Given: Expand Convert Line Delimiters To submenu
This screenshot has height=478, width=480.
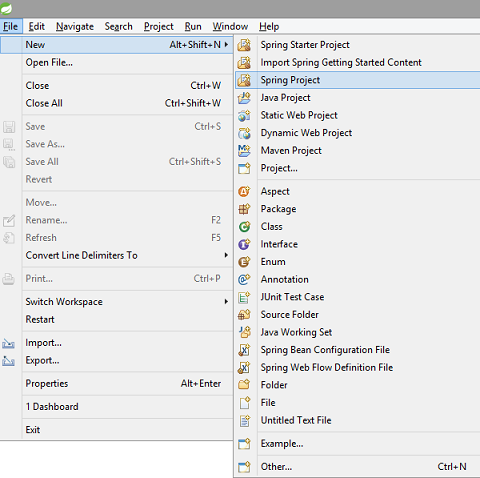Looking at the screenshot, I should [x=226, y=255].
